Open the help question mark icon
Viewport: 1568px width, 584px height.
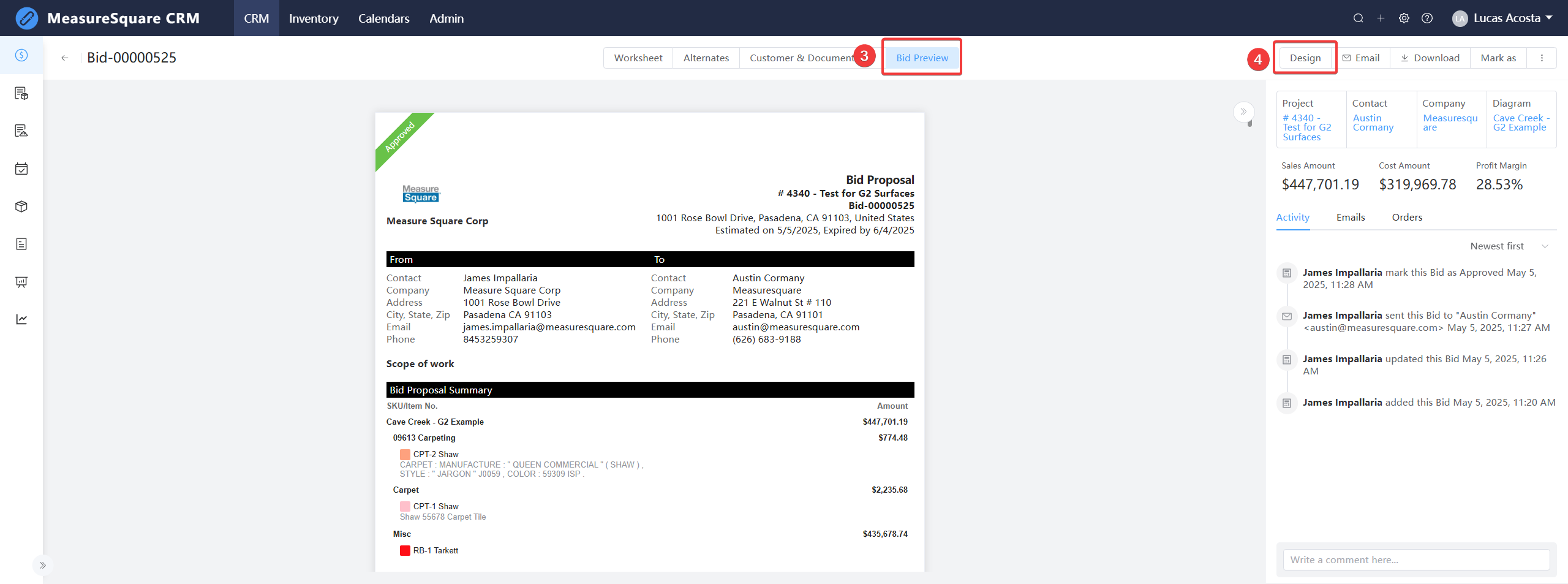click(x=1427, y=18)
